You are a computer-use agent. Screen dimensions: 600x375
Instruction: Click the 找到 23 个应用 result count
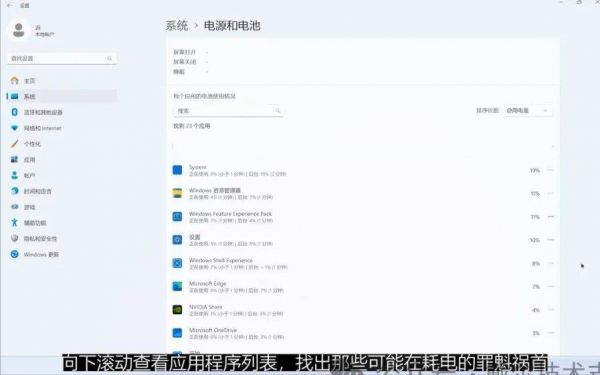[192, 126]
